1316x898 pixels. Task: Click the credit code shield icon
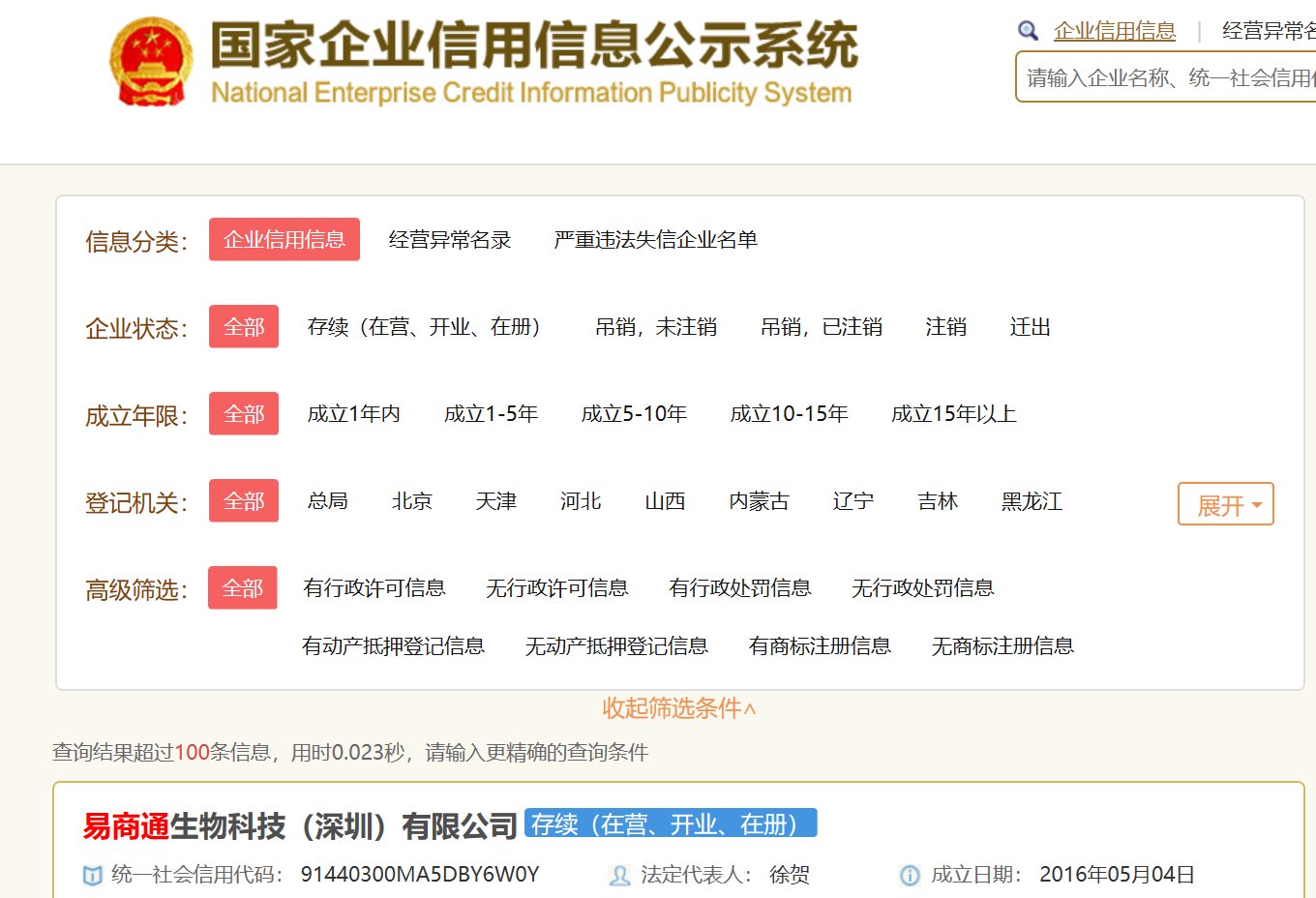point(92,876)
